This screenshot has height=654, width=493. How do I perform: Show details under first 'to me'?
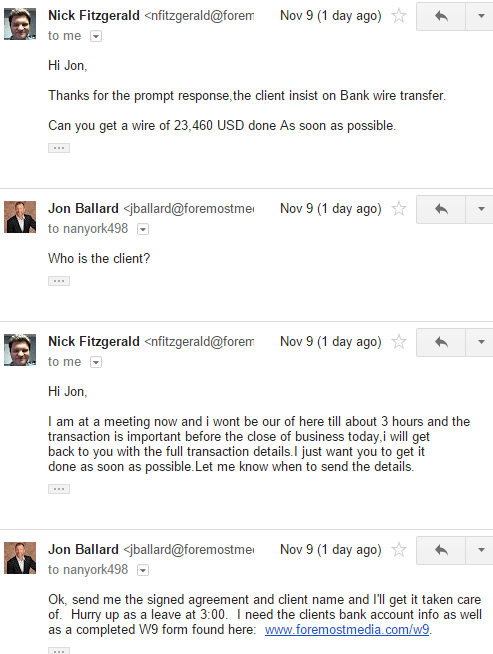coord(96,36)
